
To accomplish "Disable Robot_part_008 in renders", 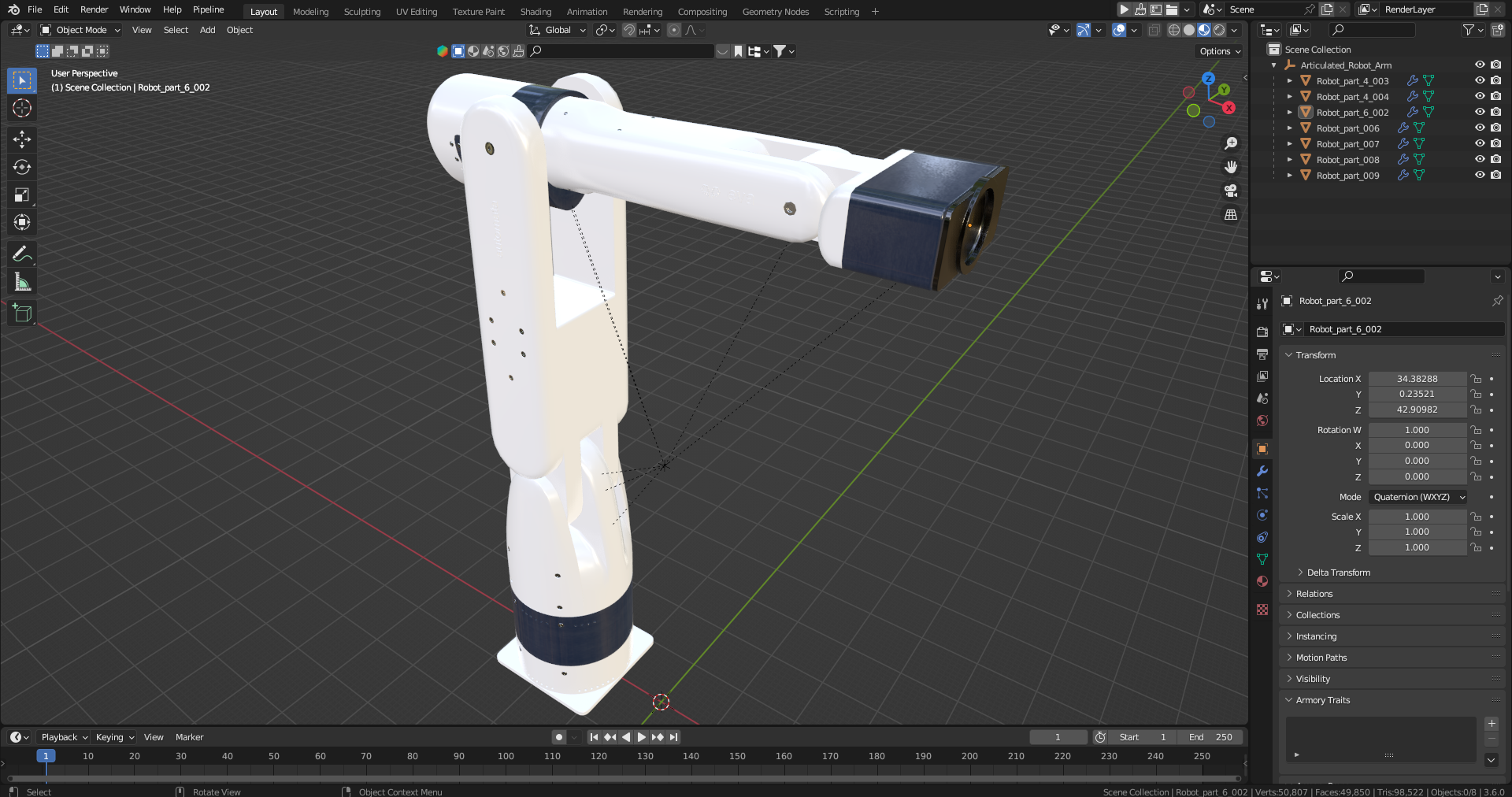I will tap(1495, 159).
